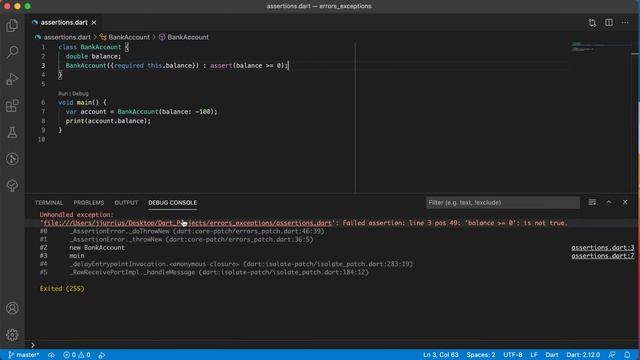Click the 'new BankAccount' stack frame line

tap(97, 247)
